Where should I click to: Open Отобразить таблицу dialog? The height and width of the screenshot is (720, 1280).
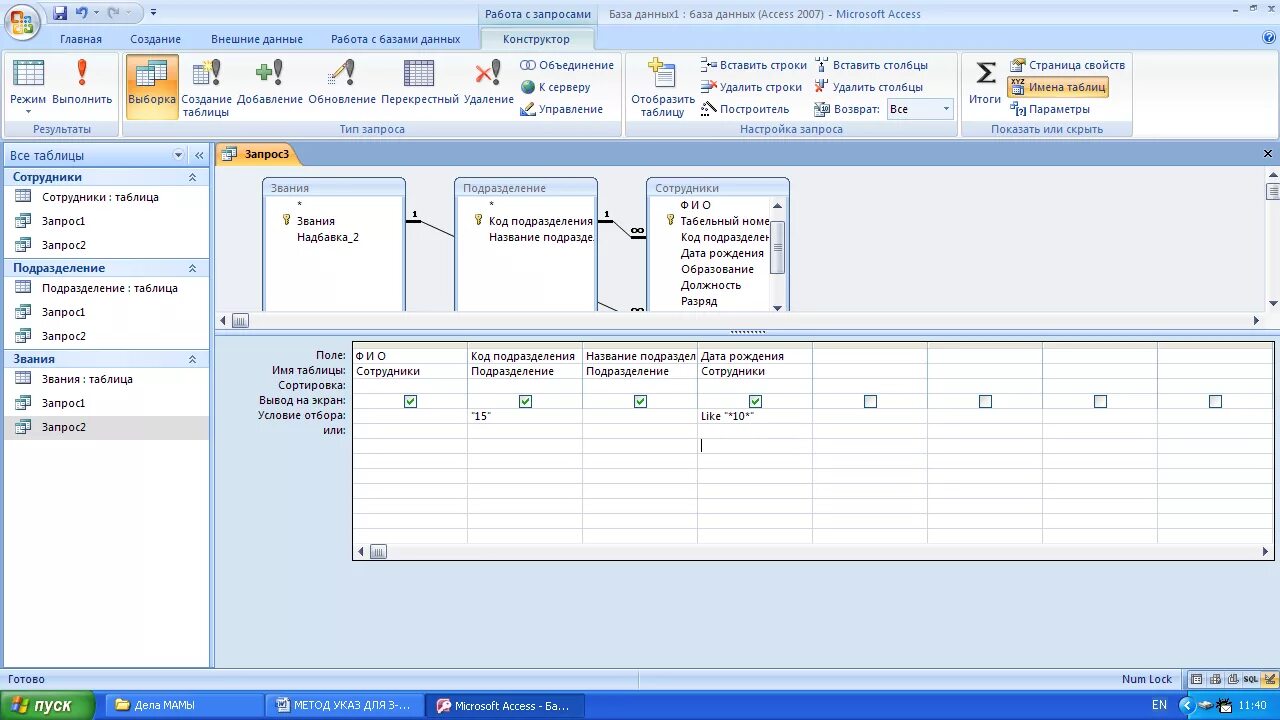(662, 88)
